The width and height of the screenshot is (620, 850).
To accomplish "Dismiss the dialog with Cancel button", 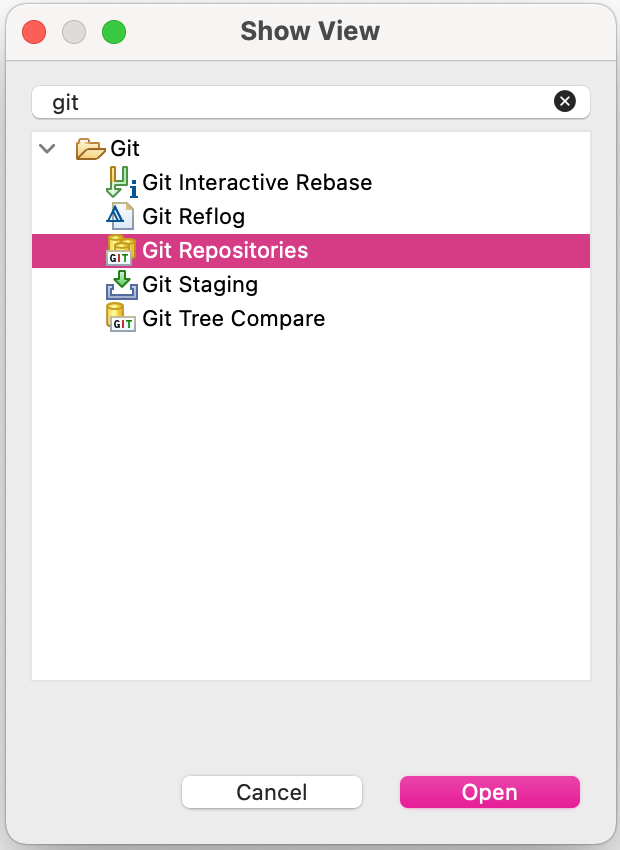I will coord(272,792).
